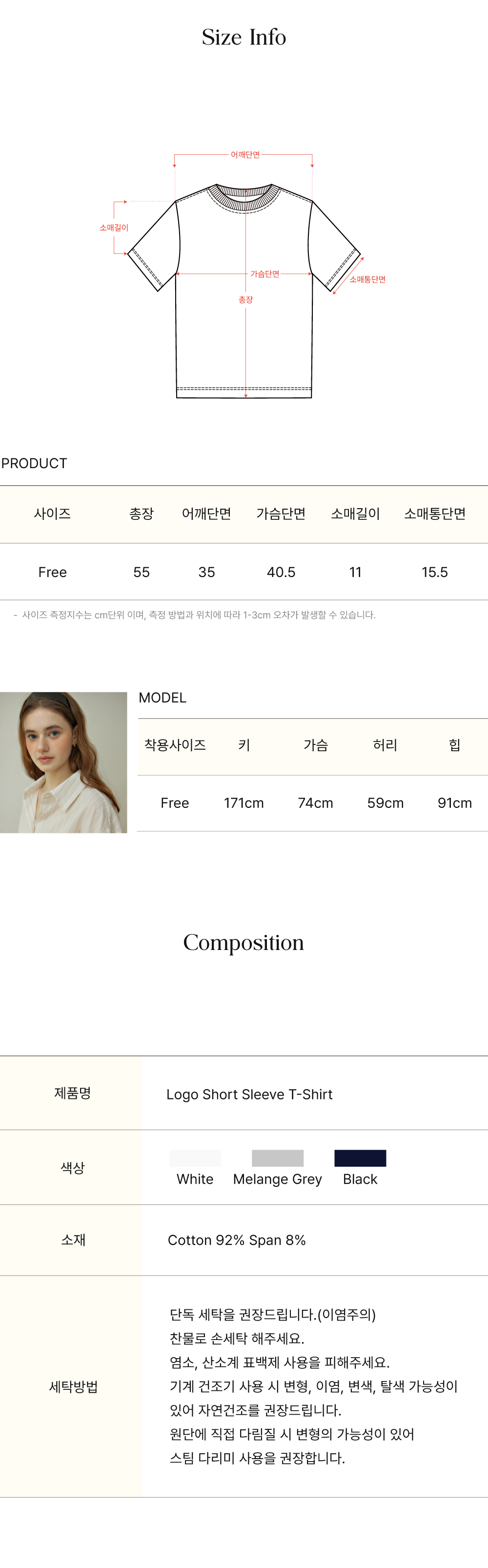Click the 착용사이즈 header in the model table
This screenshot has width=488, height=1568.
pyautogui.click(x=175, y=745)
